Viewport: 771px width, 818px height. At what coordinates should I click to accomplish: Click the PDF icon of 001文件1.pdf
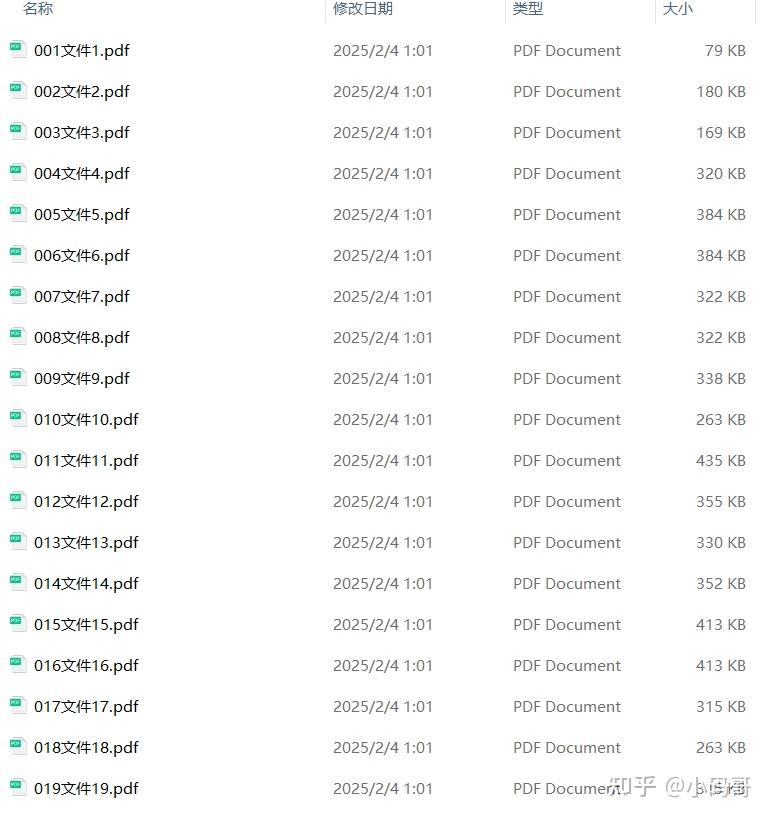(17, 50)
